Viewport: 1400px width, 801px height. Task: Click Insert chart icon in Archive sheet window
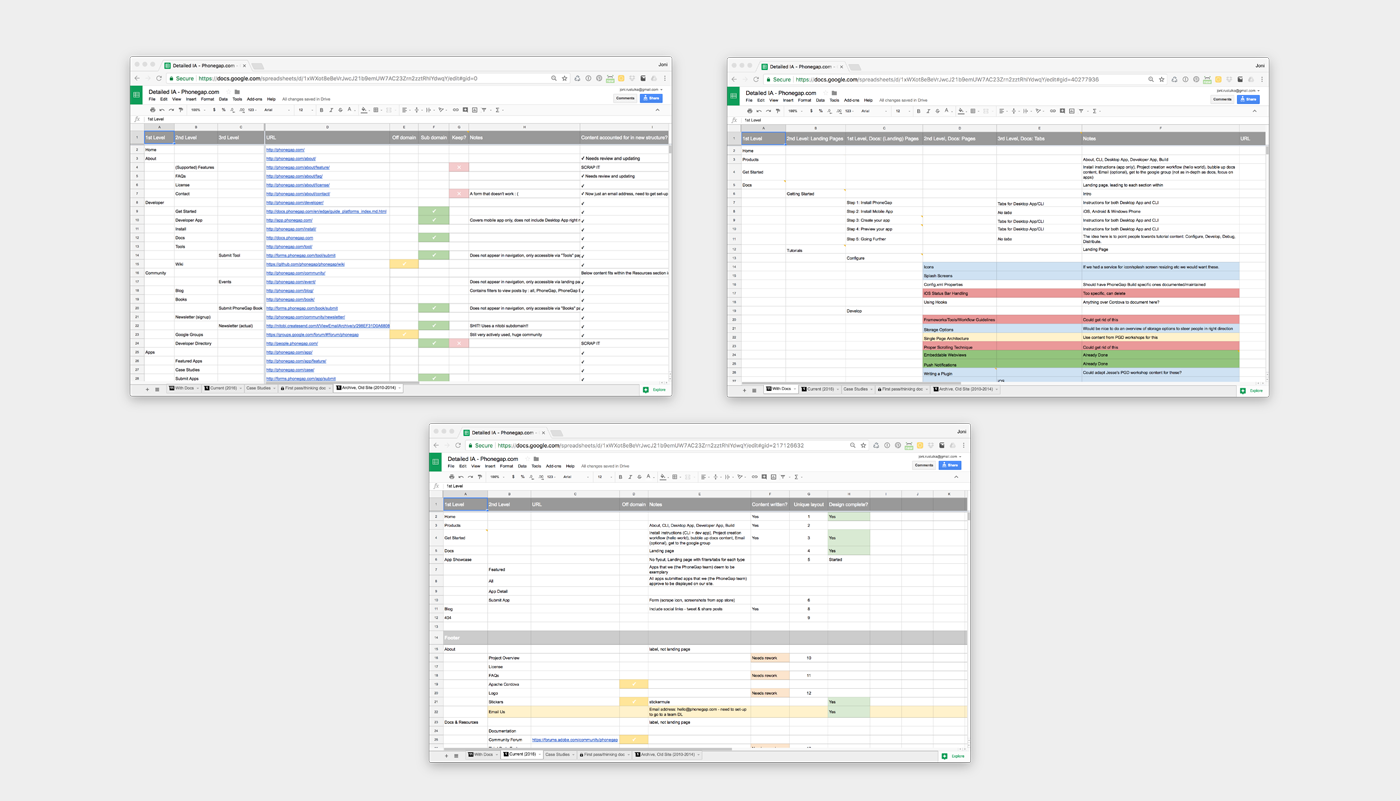pos(474,110)
